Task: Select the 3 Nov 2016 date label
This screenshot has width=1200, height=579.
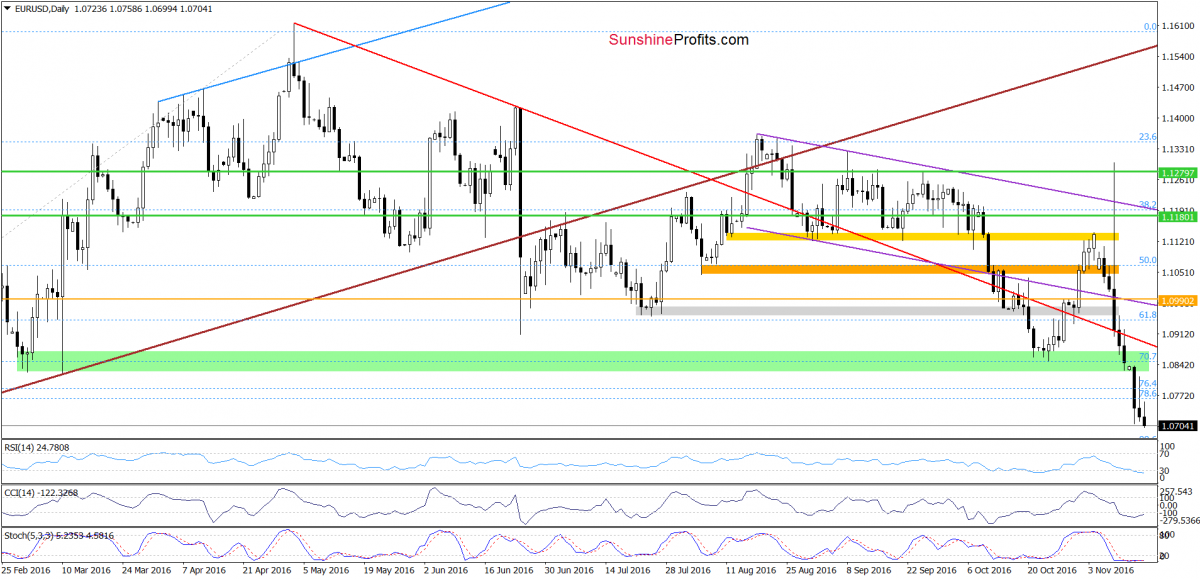Action: coord(1110,569)
